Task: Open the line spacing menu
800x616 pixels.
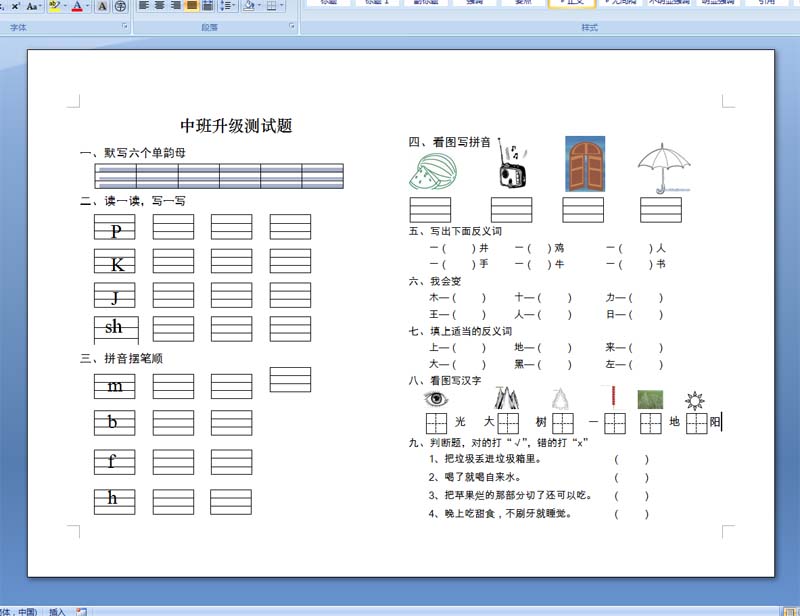Action: pos(227,5)
